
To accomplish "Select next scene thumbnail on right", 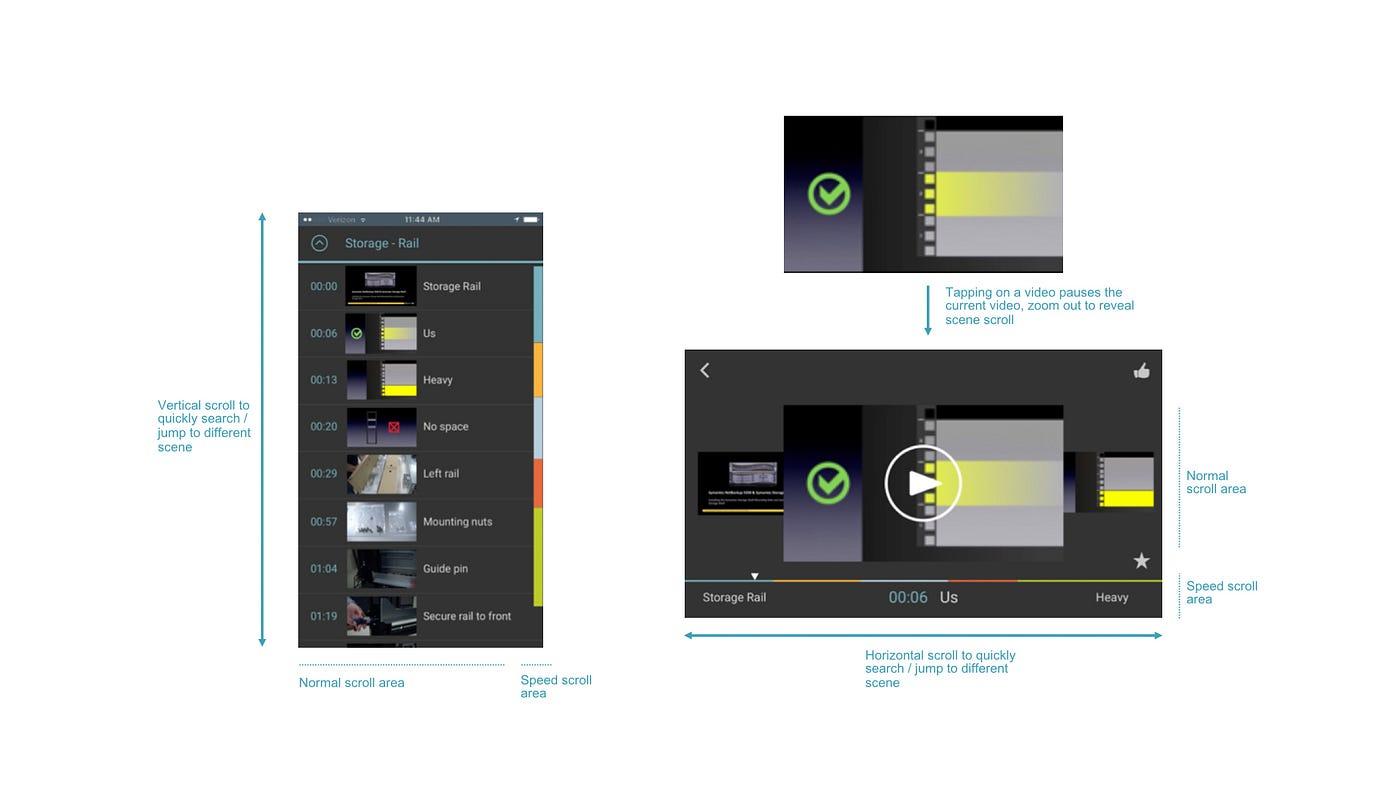I will click(1108, 480).
